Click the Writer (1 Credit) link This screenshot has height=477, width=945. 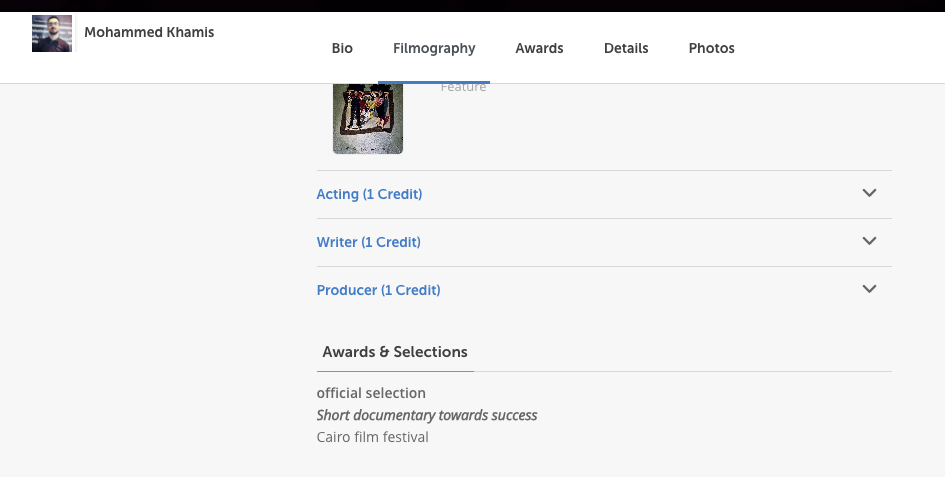tap(368, 242)
